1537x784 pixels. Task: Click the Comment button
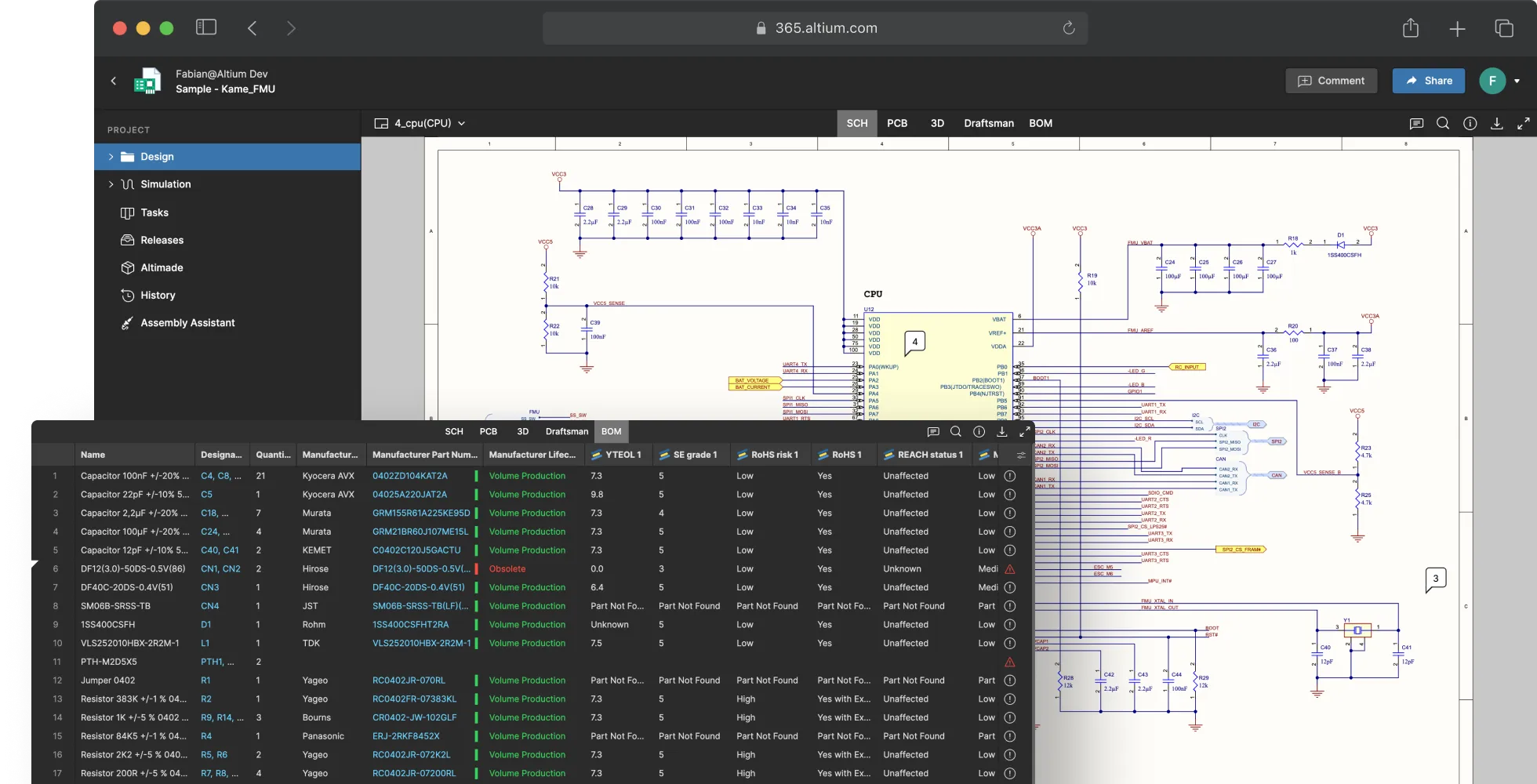(x=1331, y=81)
